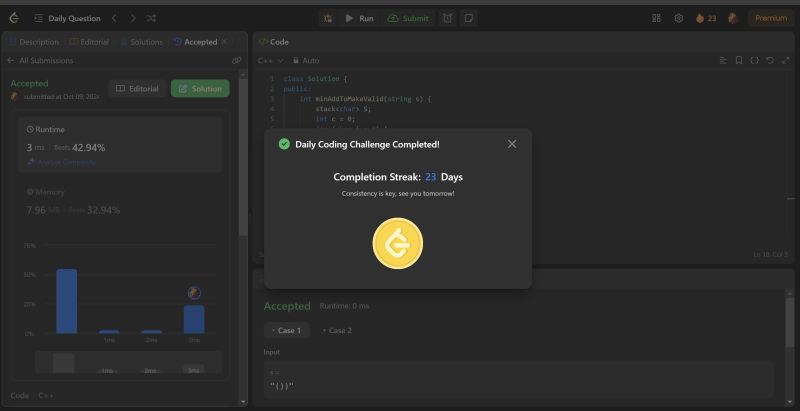Run the code
This screenshot has height=411, width=800.
pyautogui.click(x=359, y=18)
